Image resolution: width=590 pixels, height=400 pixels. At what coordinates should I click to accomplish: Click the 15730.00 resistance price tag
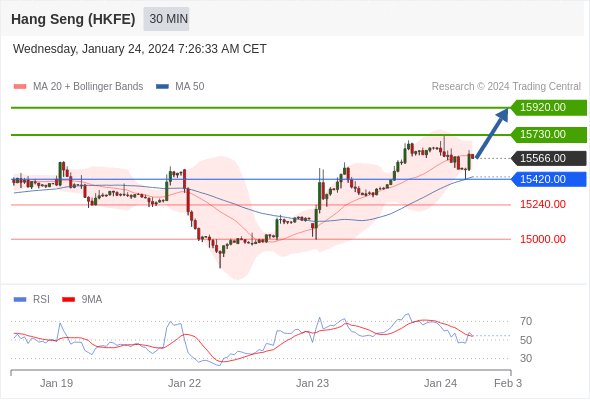pos(549,134)
